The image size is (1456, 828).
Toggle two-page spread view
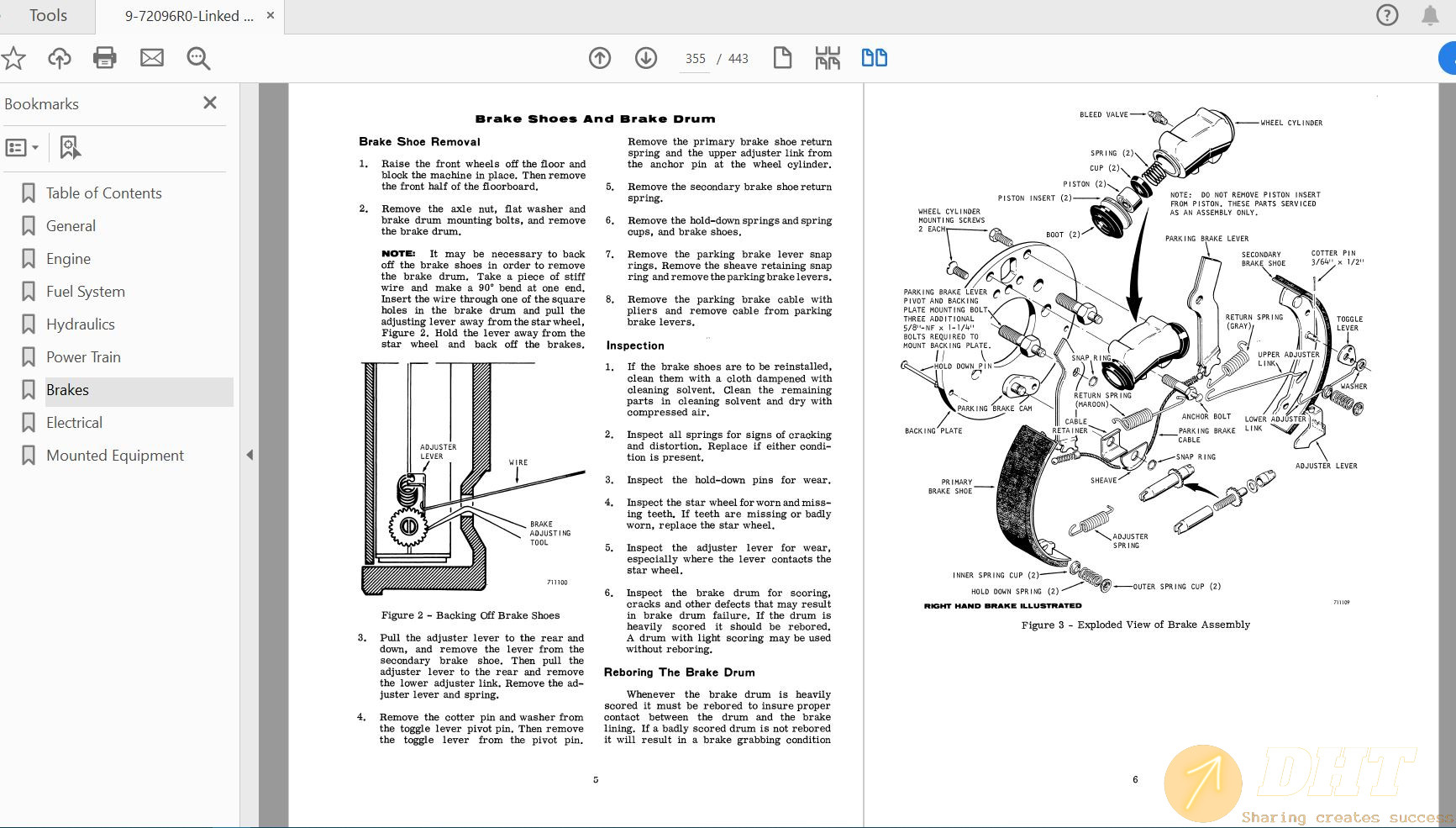874,58
